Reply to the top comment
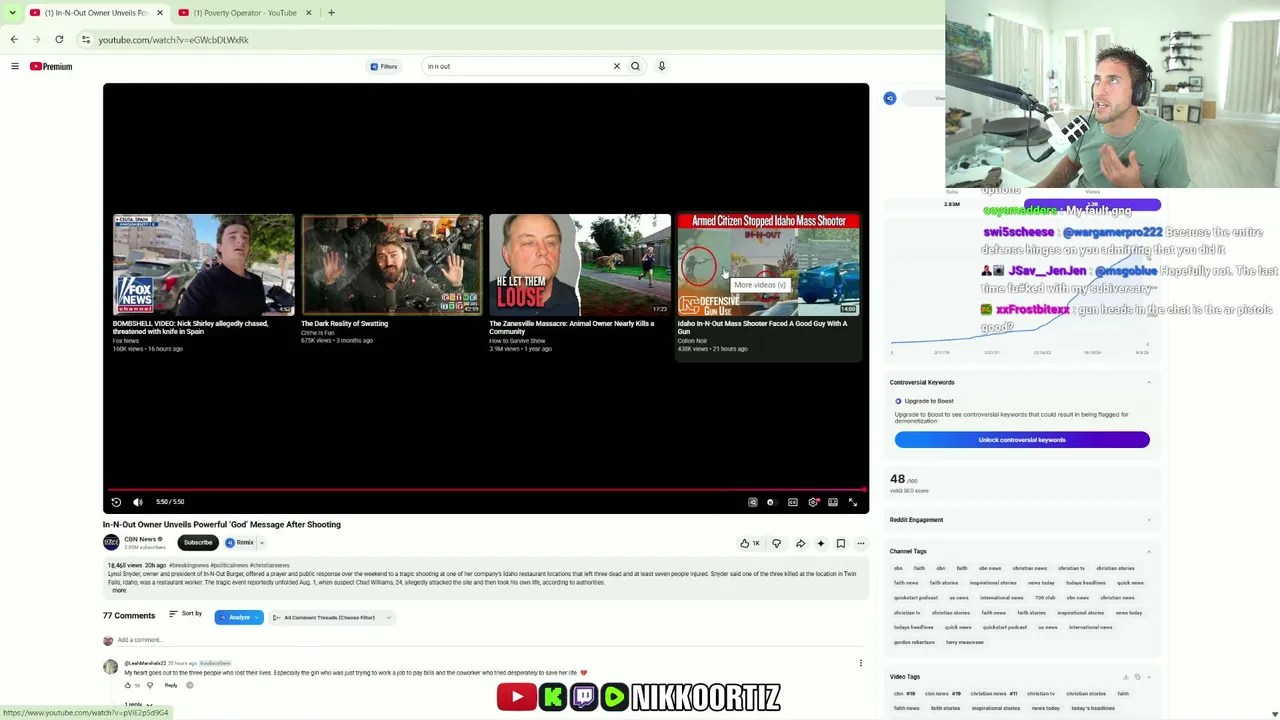 point(171,685)
